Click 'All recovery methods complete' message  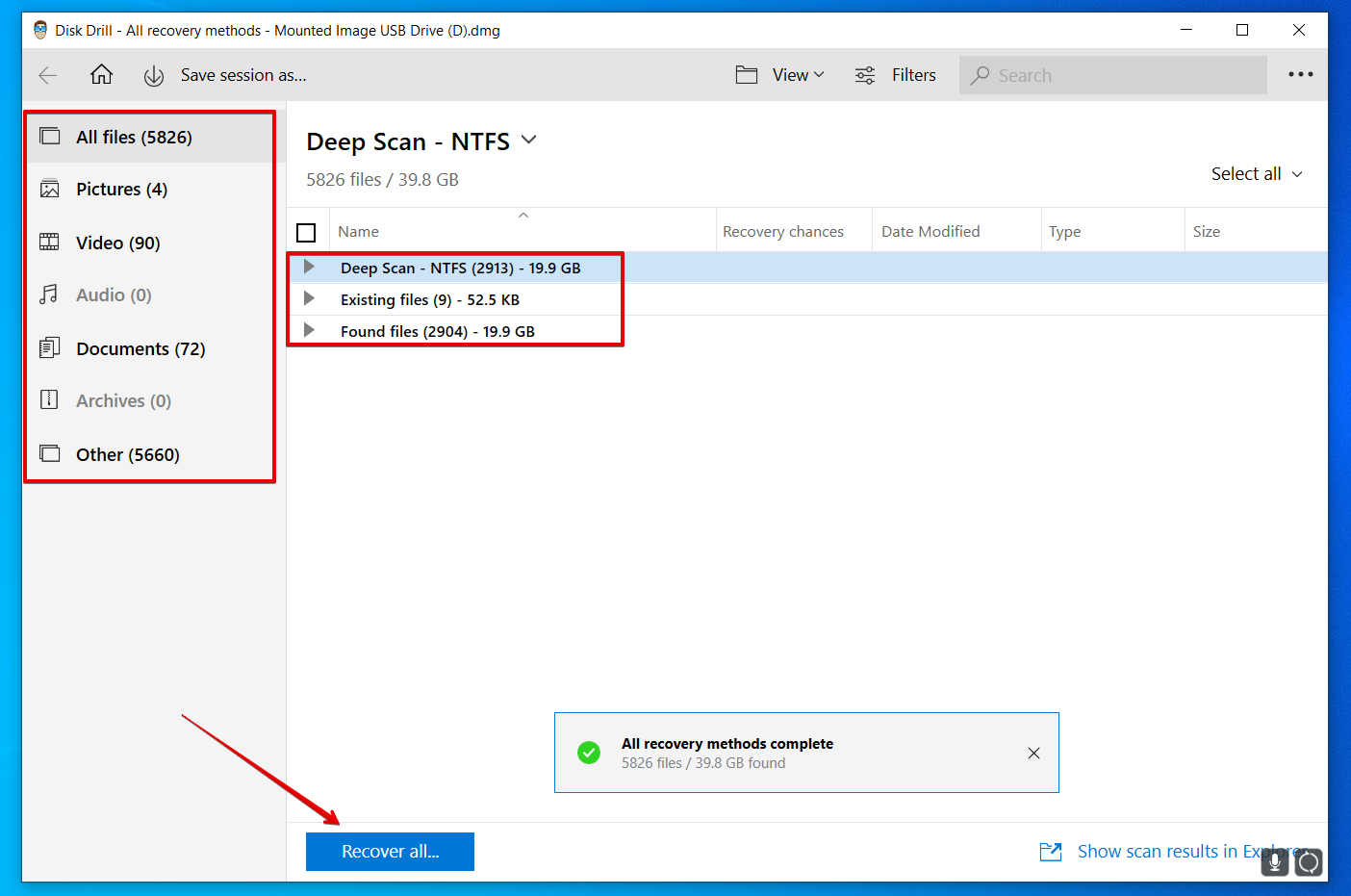[x=727, y=744]
